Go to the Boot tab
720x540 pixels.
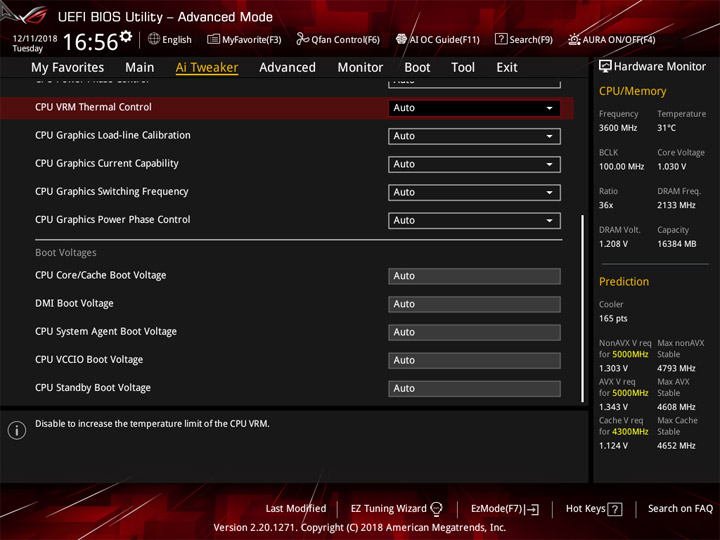tap(417, 68)
